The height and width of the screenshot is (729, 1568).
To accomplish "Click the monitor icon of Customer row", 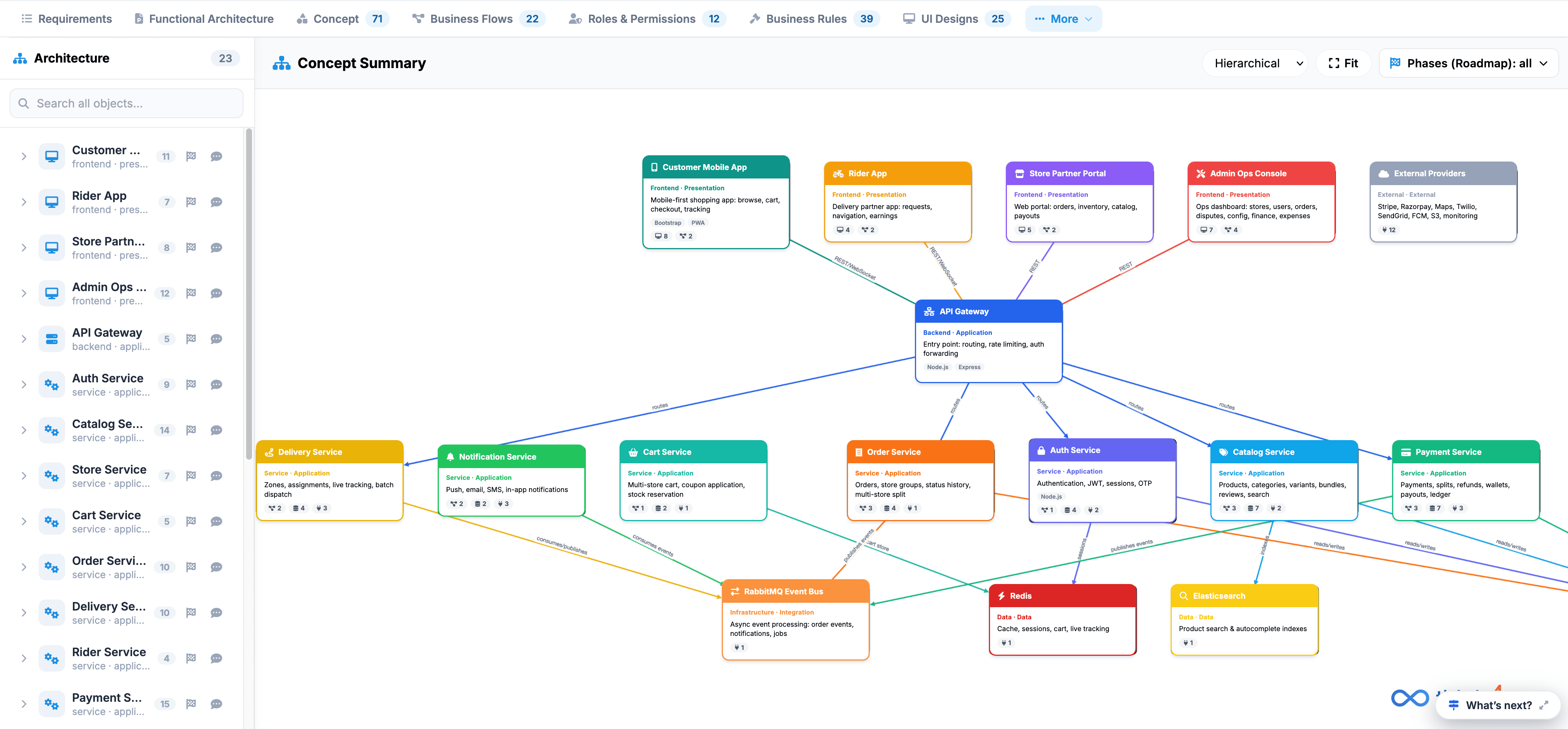I will click(x=52, y=156).
